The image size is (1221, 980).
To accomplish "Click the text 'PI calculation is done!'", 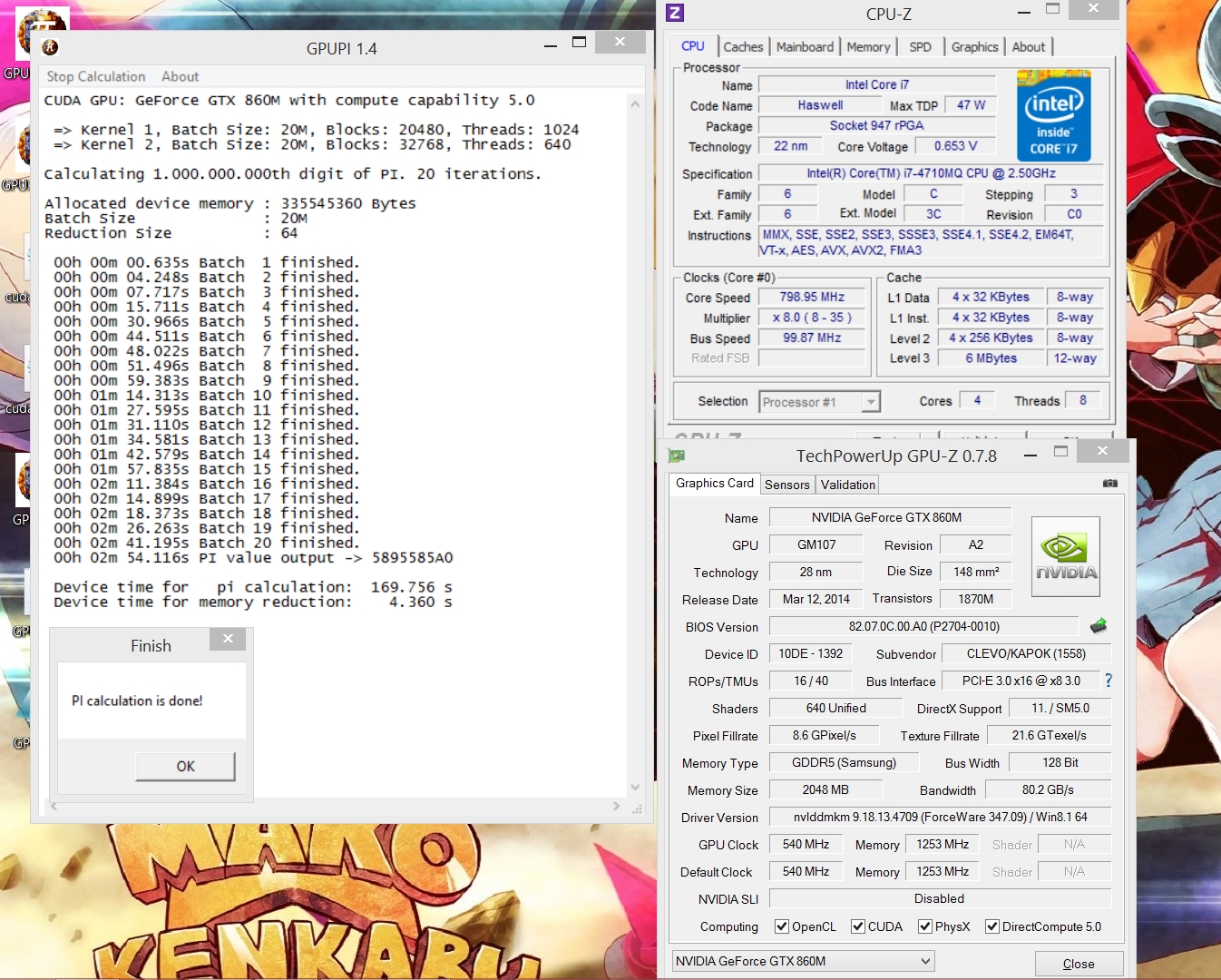I will pos(137,701).
